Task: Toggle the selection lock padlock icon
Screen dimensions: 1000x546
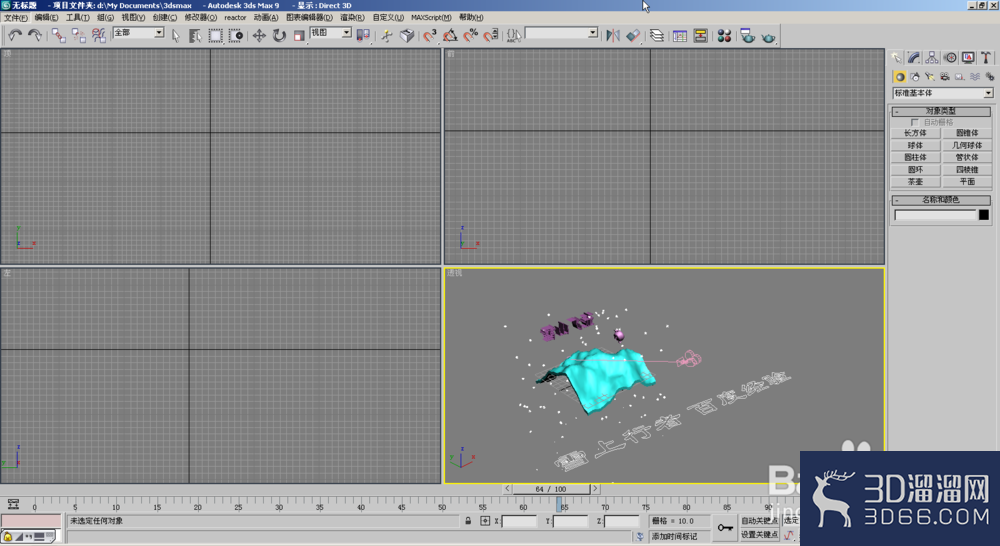Action: point(468,521)
